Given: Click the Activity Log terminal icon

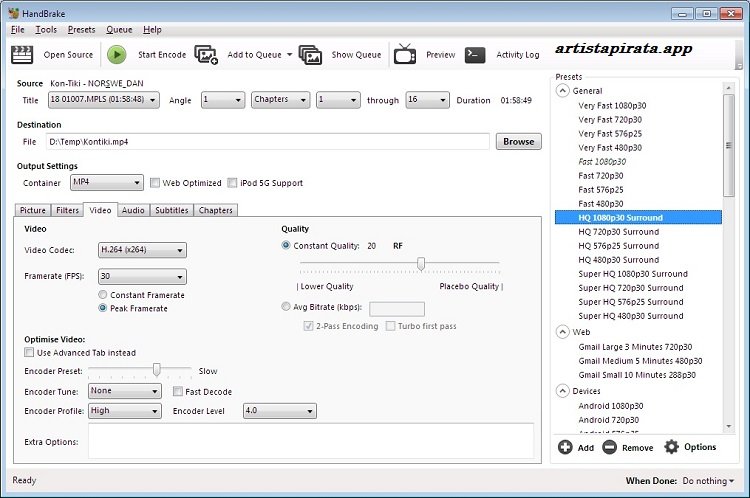Looking at the screenshot, I should click(x=475, y=55).
